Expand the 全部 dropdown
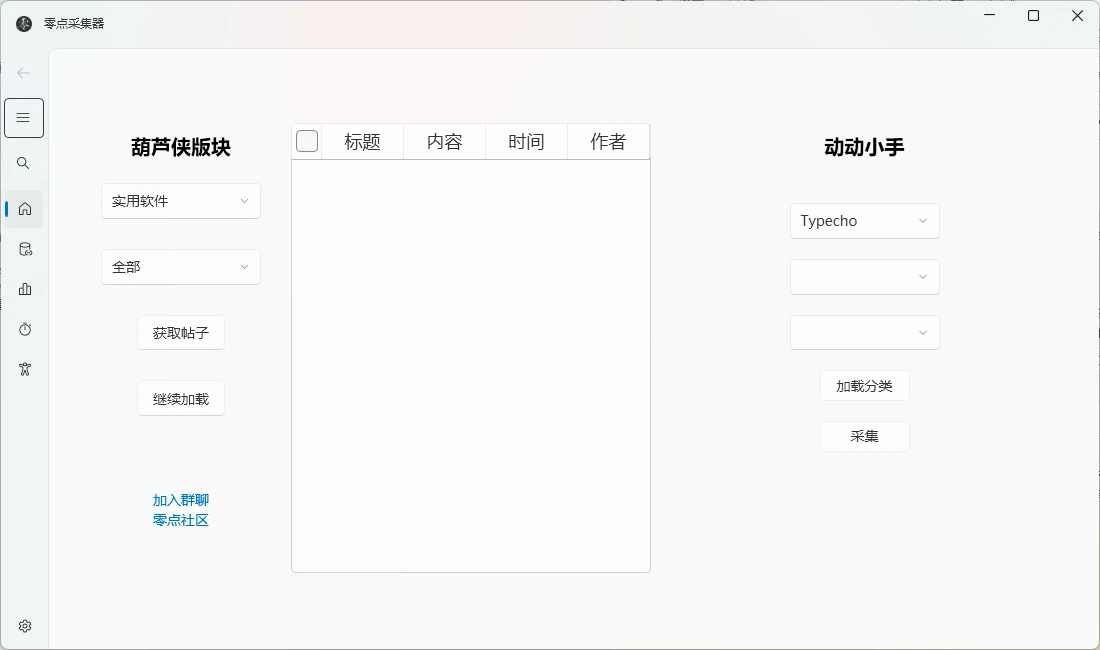This screenshot has height=650, width=1100. [181, 267]
